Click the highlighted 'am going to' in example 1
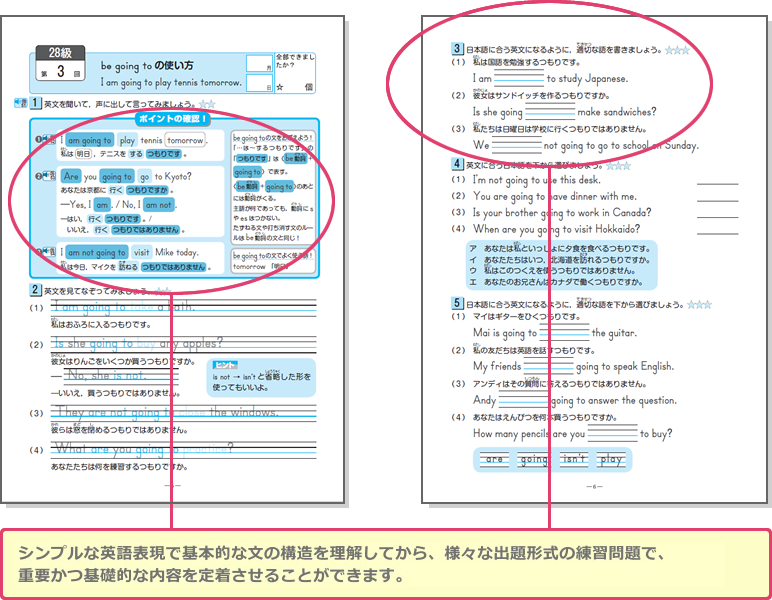This screenshot has height=600, width=772. pyautogui.click(x=89, y=140)
